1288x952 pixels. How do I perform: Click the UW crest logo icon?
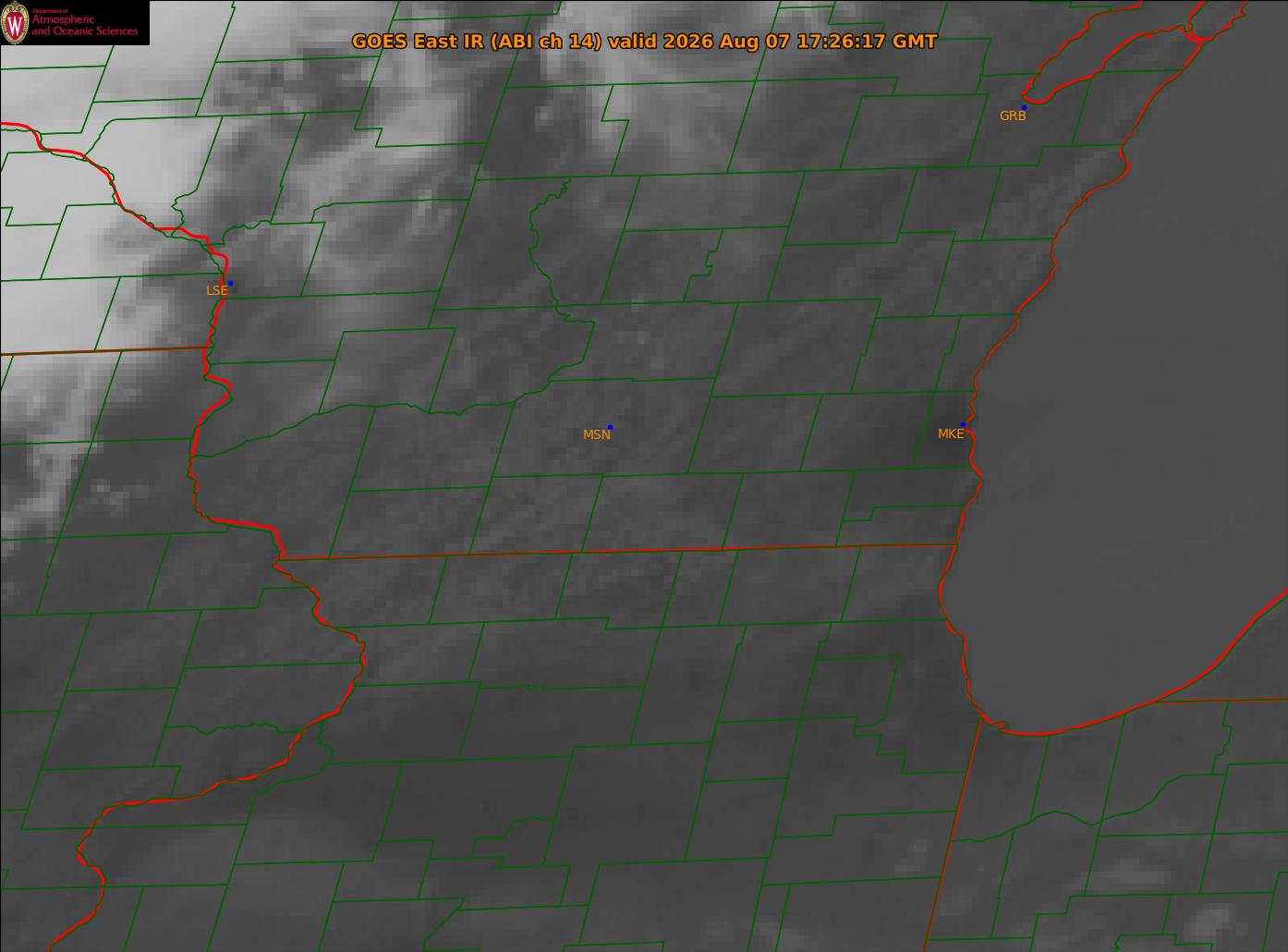(15, 23)
